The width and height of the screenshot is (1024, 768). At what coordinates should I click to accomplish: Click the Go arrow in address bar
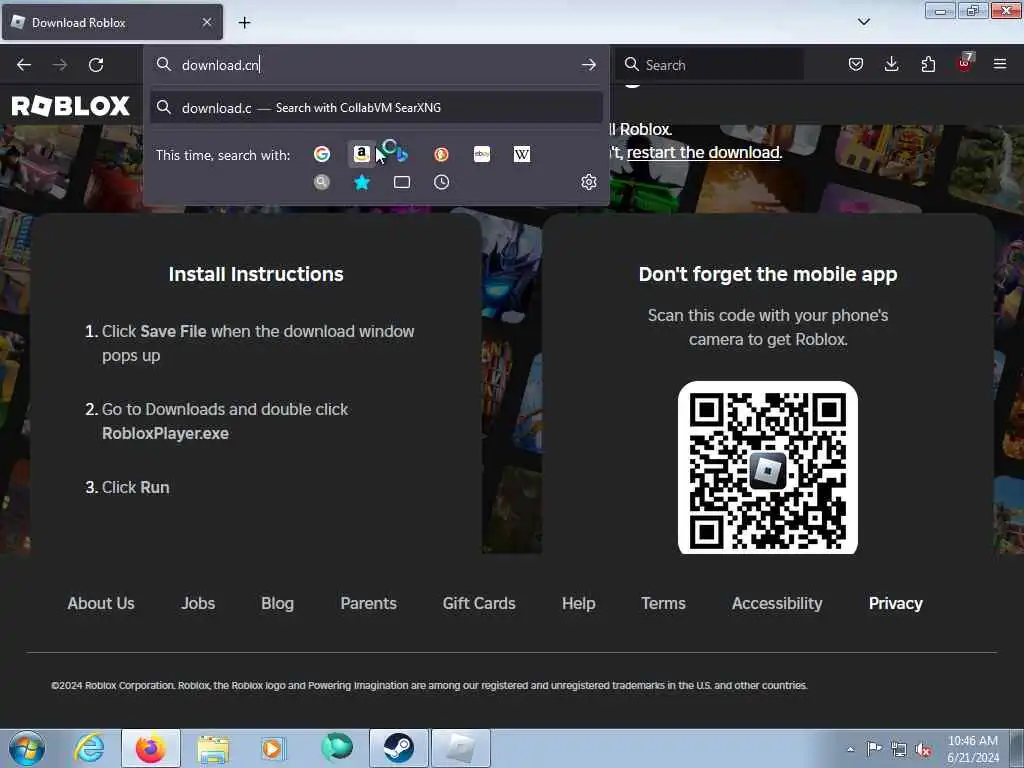(x=588, y=65)
